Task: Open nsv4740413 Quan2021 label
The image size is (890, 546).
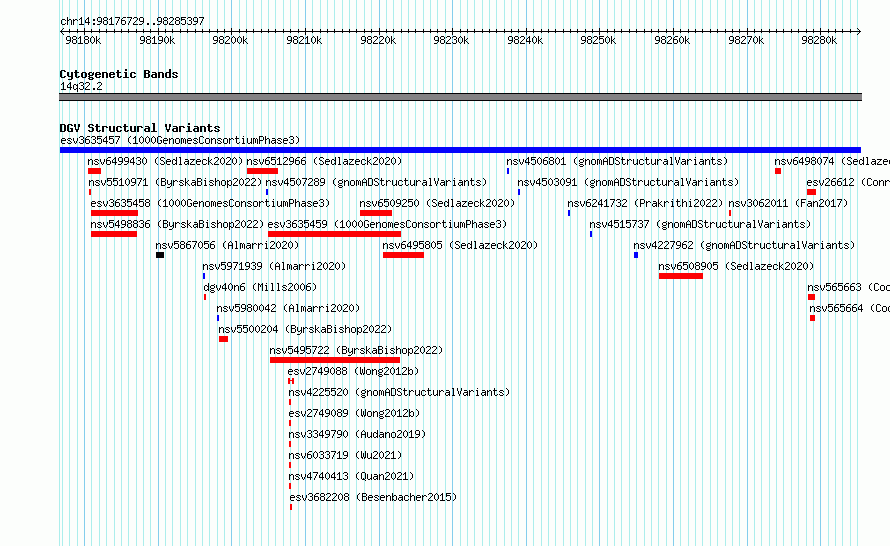Action: (x=351, y=476)
